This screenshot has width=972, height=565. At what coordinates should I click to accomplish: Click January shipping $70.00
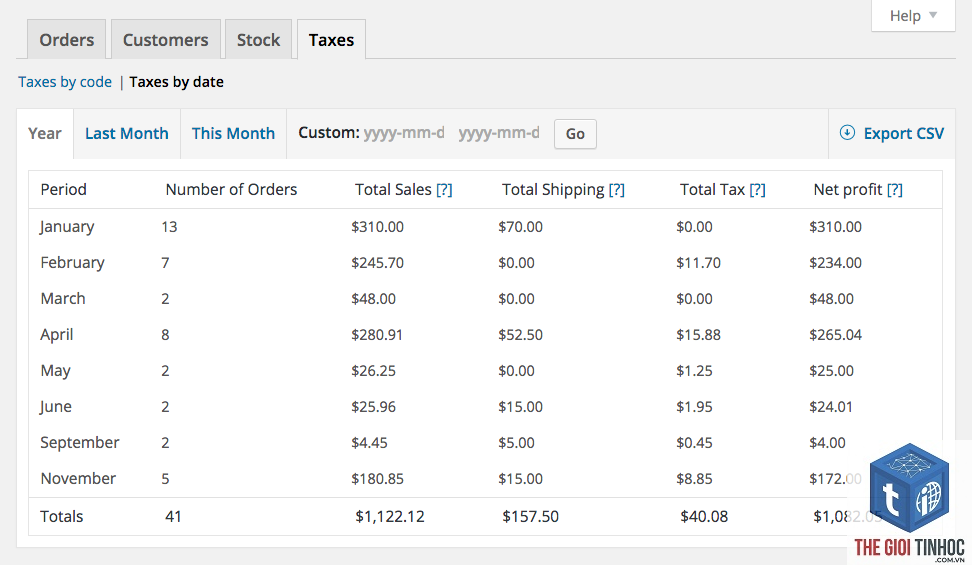(x=520, y=227)
